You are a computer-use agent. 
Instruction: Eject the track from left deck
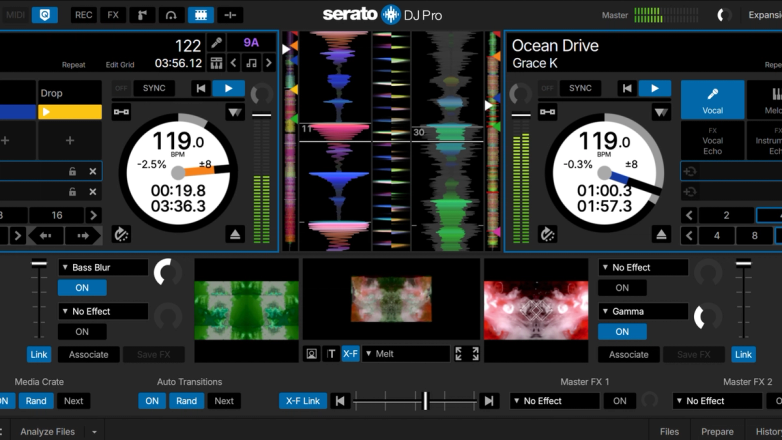235,234
